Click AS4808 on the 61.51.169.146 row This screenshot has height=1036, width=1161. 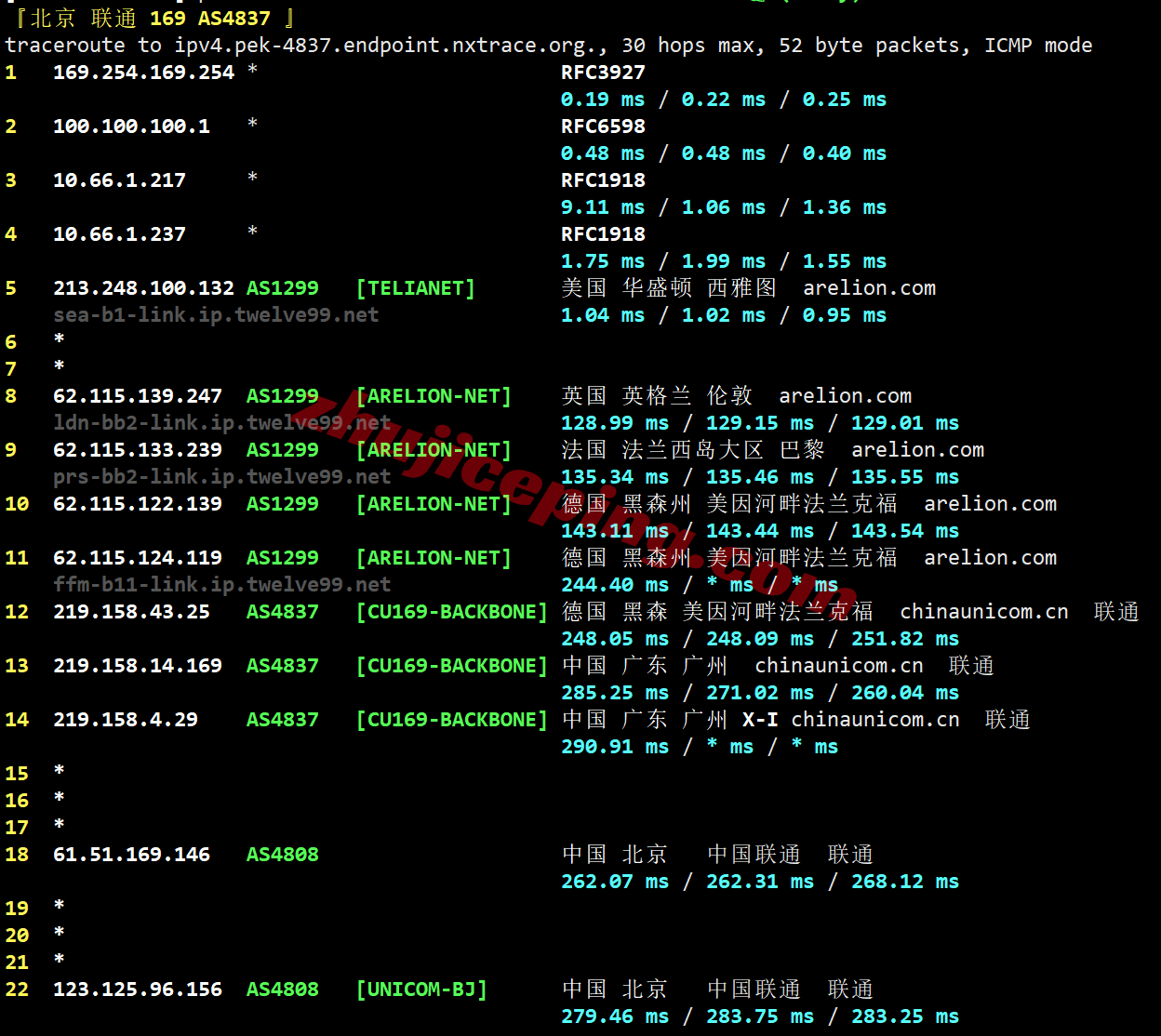click(283, 855)
